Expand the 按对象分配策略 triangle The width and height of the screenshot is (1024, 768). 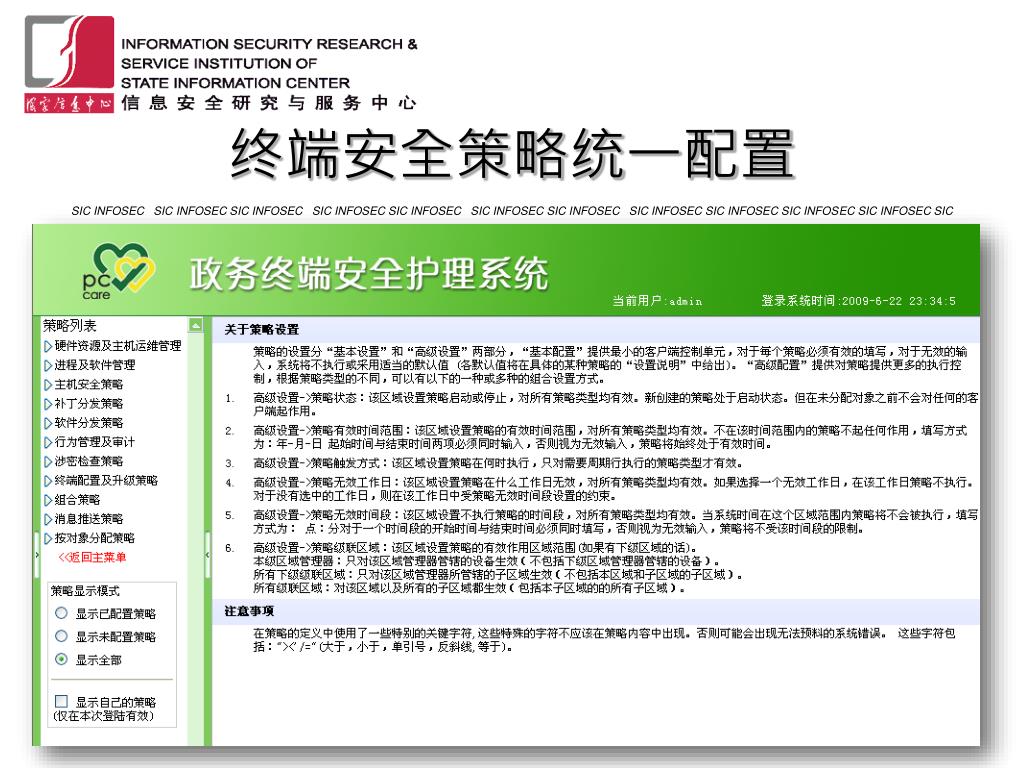pos(48,539)
